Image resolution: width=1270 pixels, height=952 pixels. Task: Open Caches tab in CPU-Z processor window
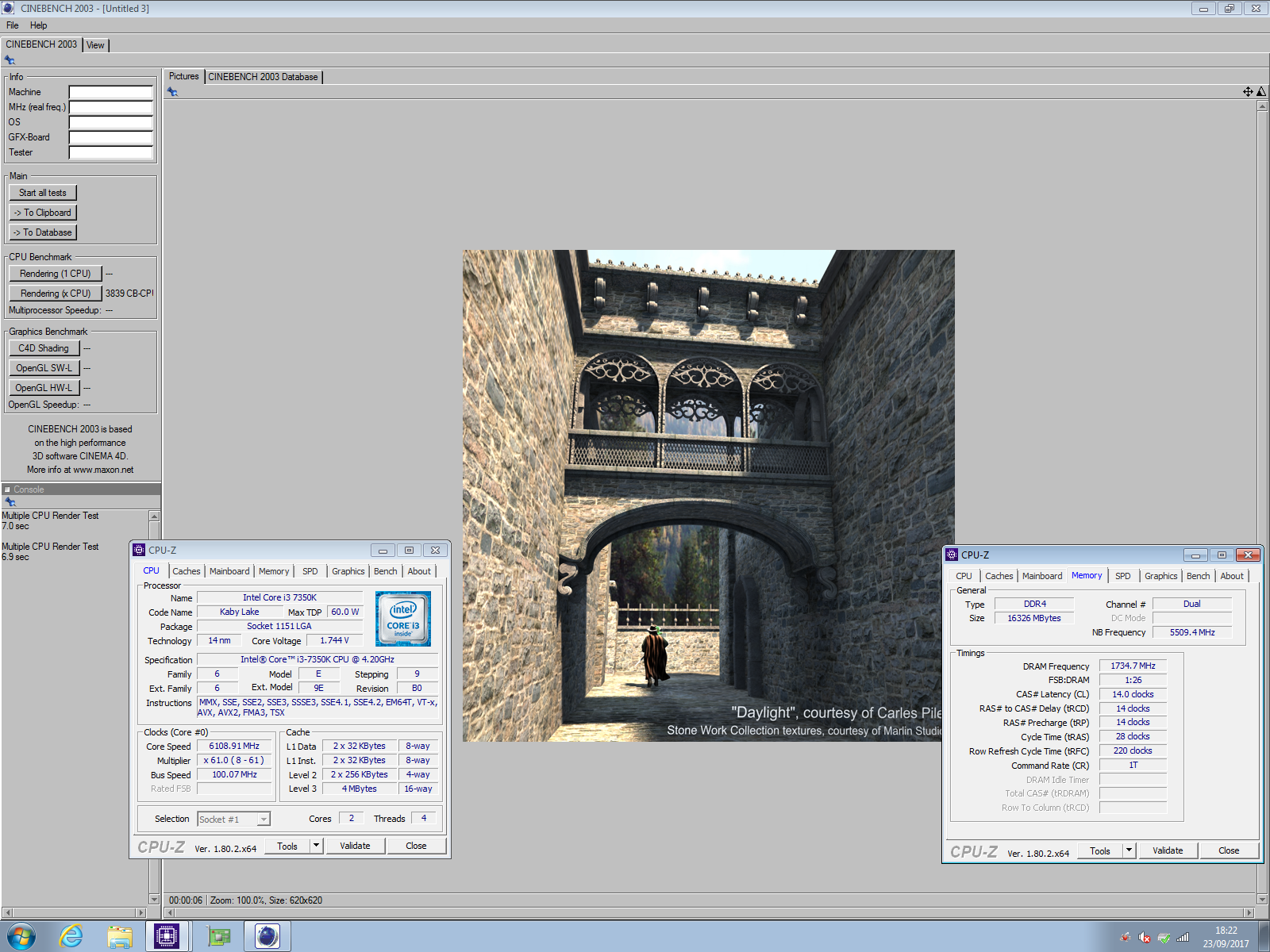[187, 571]
